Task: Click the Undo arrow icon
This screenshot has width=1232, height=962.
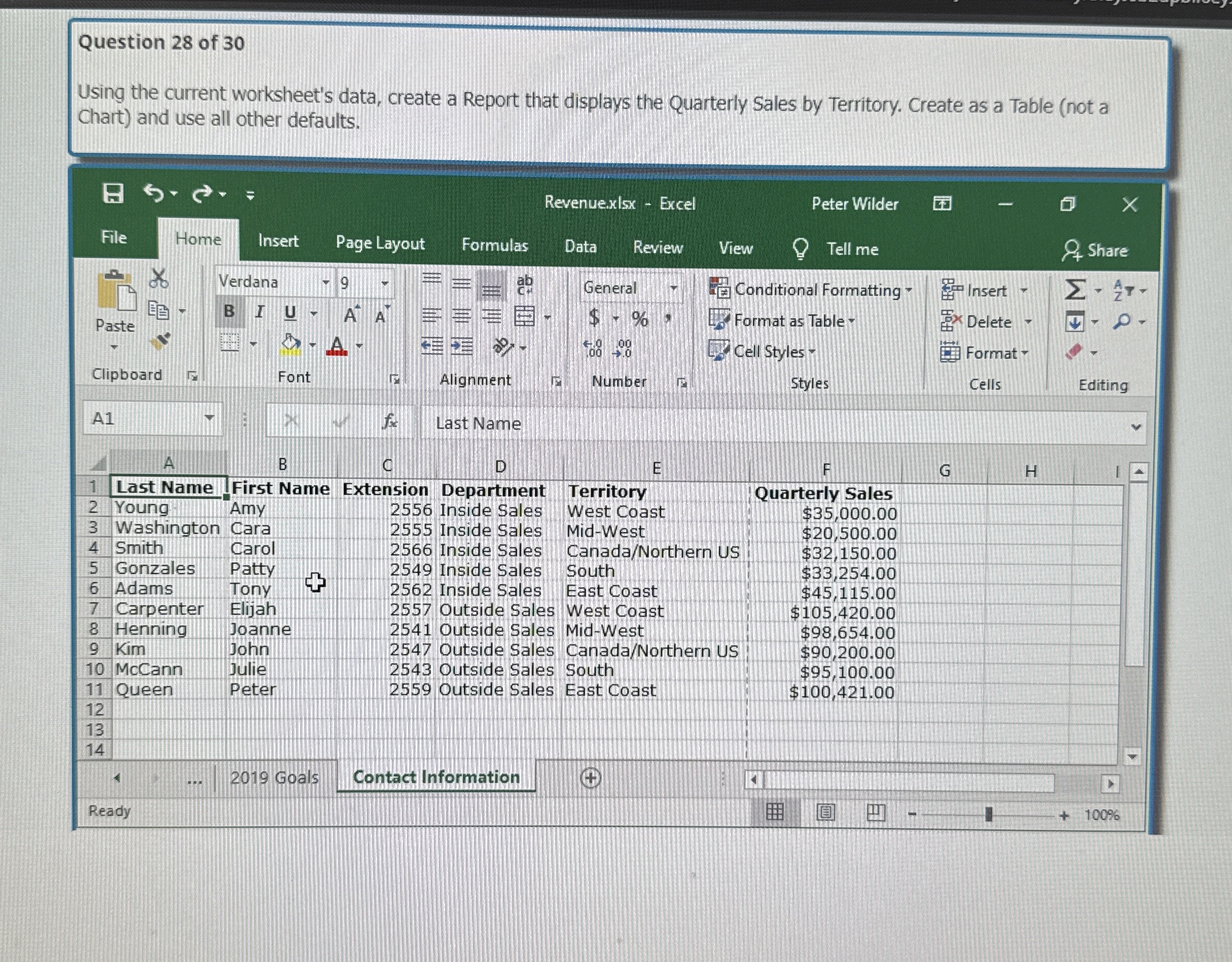Action: (154, 193)
